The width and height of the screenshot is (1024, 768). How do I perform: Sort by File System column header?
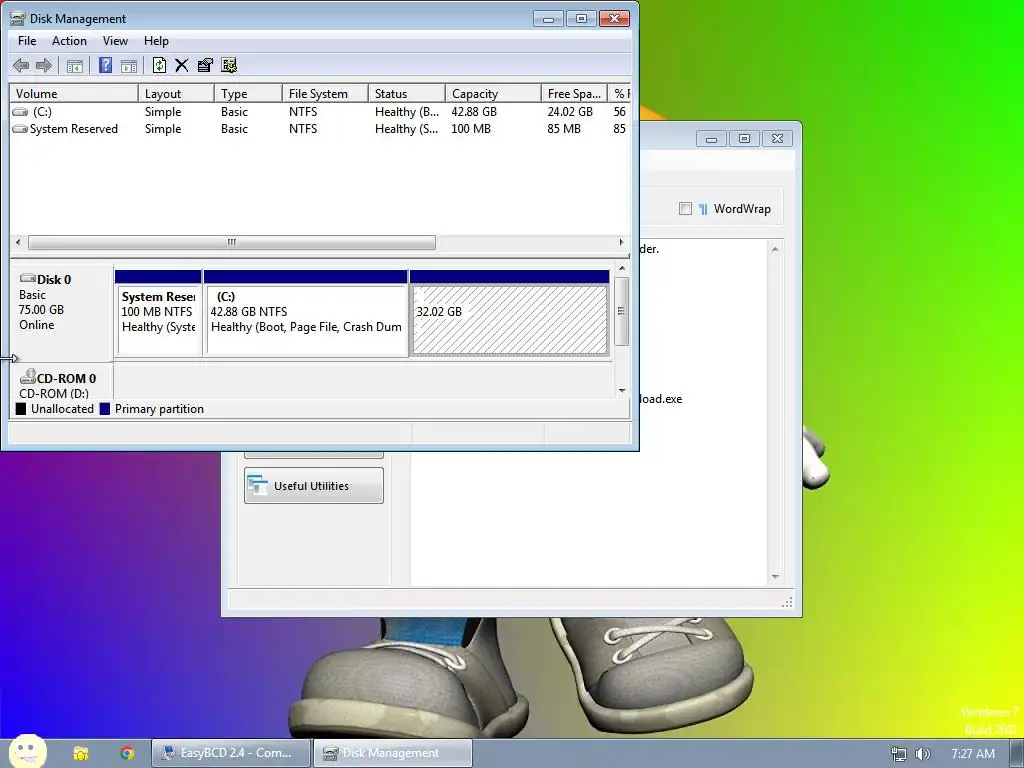coord(325,93)
